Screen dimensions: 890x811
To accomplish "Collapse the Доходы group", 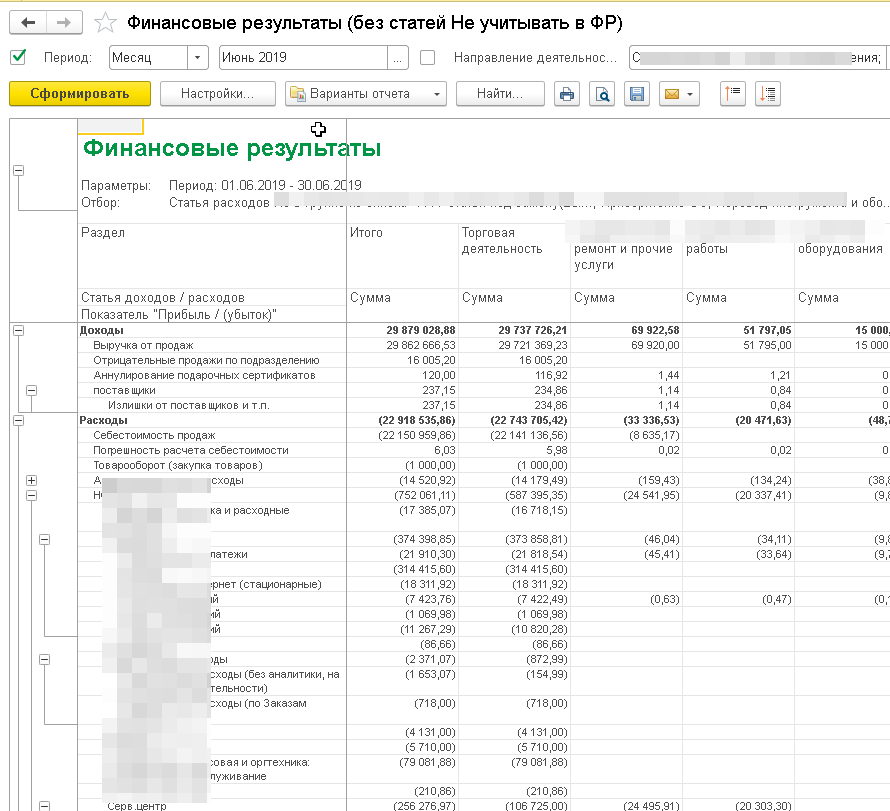I will 19,330.
